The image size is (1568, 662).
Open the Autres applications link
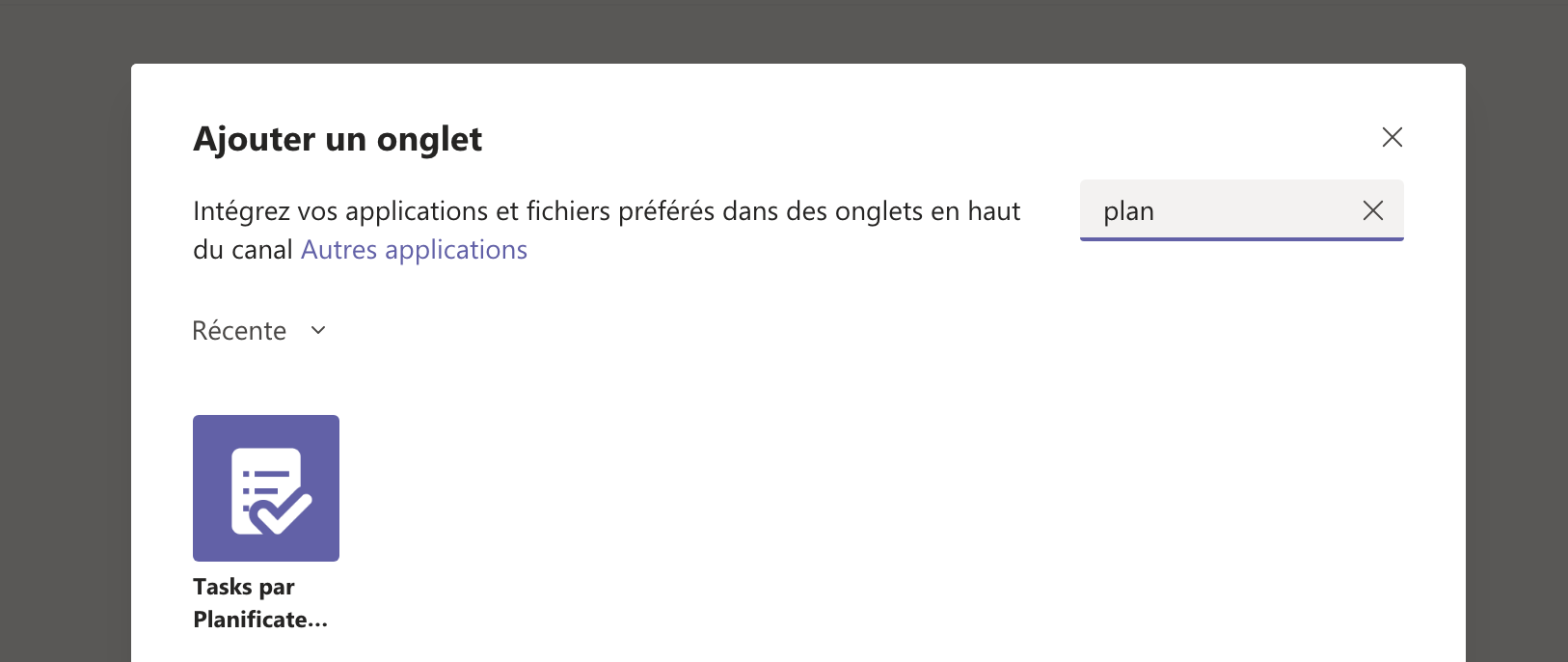click(x=414, y=250)
